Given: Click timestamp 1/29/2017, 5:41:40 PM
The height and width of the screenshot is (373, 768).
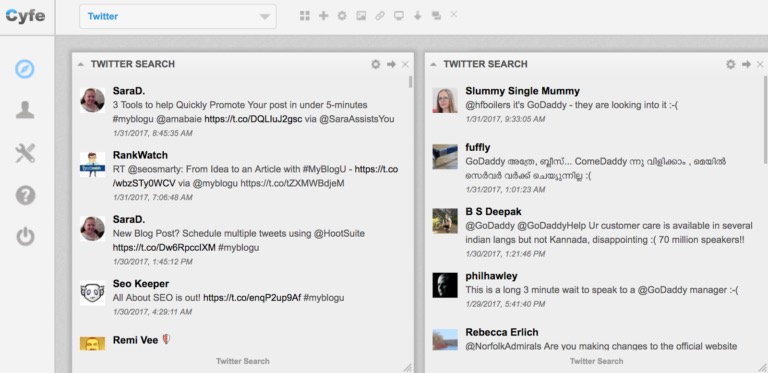Looking at the screenshot, I should pos(505,304).
